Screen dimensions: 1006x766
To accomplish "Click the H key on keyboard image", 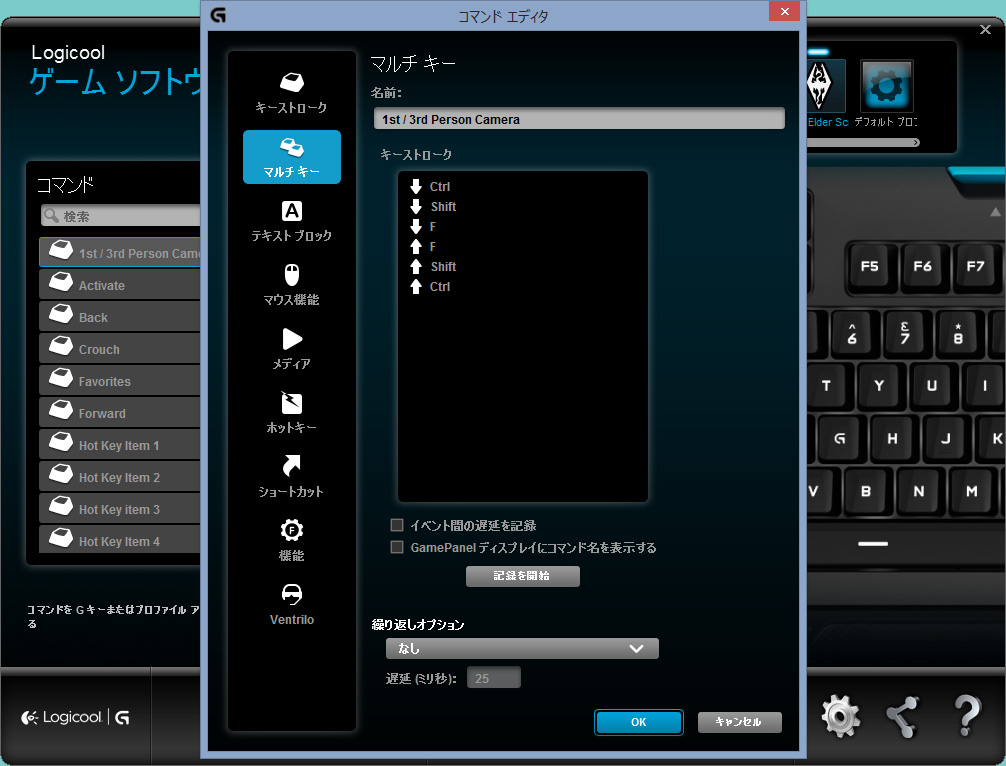I will coord(892,439).
